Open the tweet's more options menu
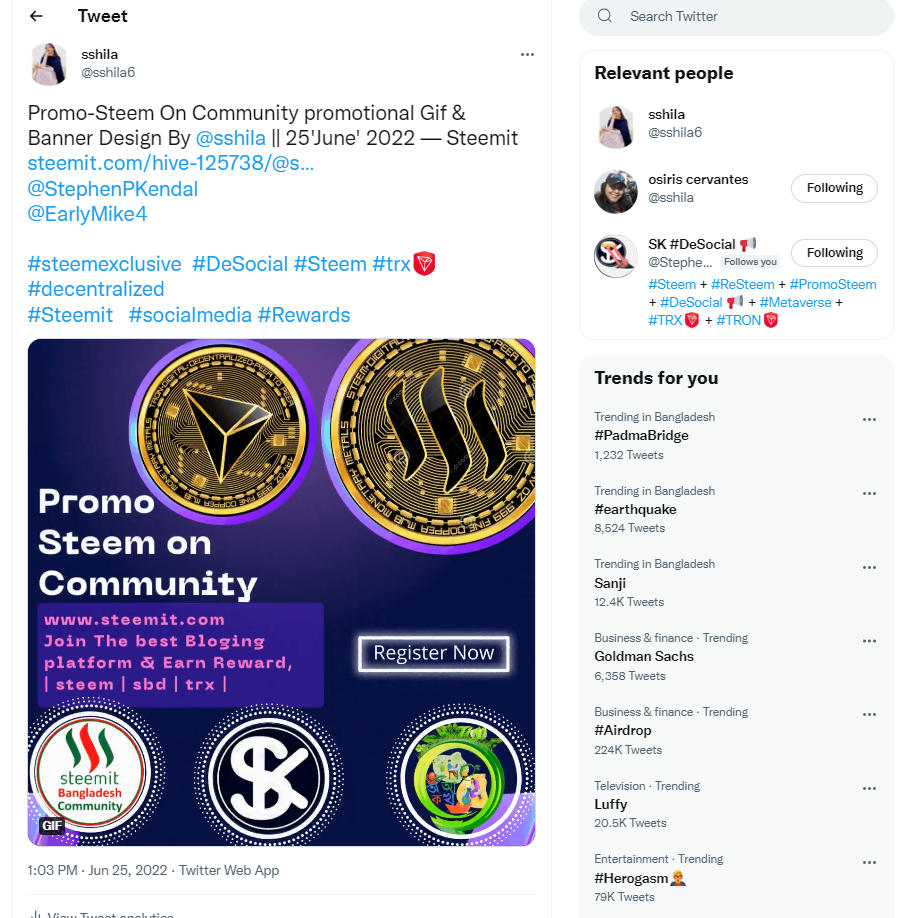 527,54
